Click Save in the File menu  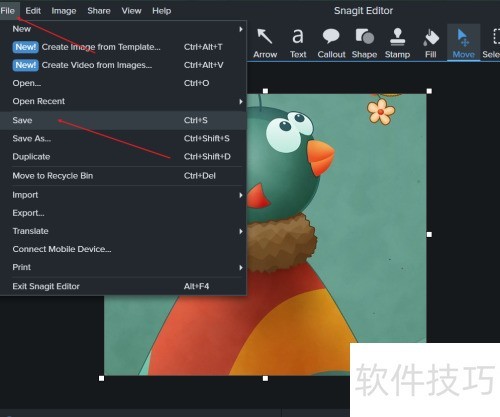point(123,120)
